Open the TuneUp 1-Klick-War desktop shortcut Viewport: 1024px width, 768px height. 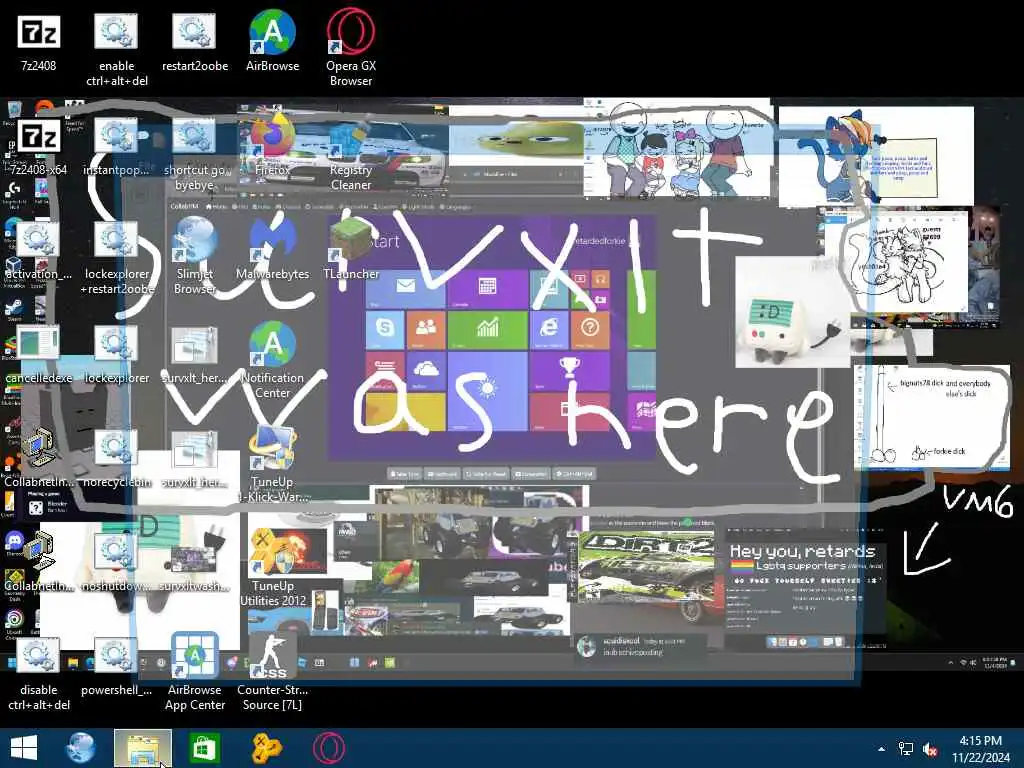(x=272, y=466)
